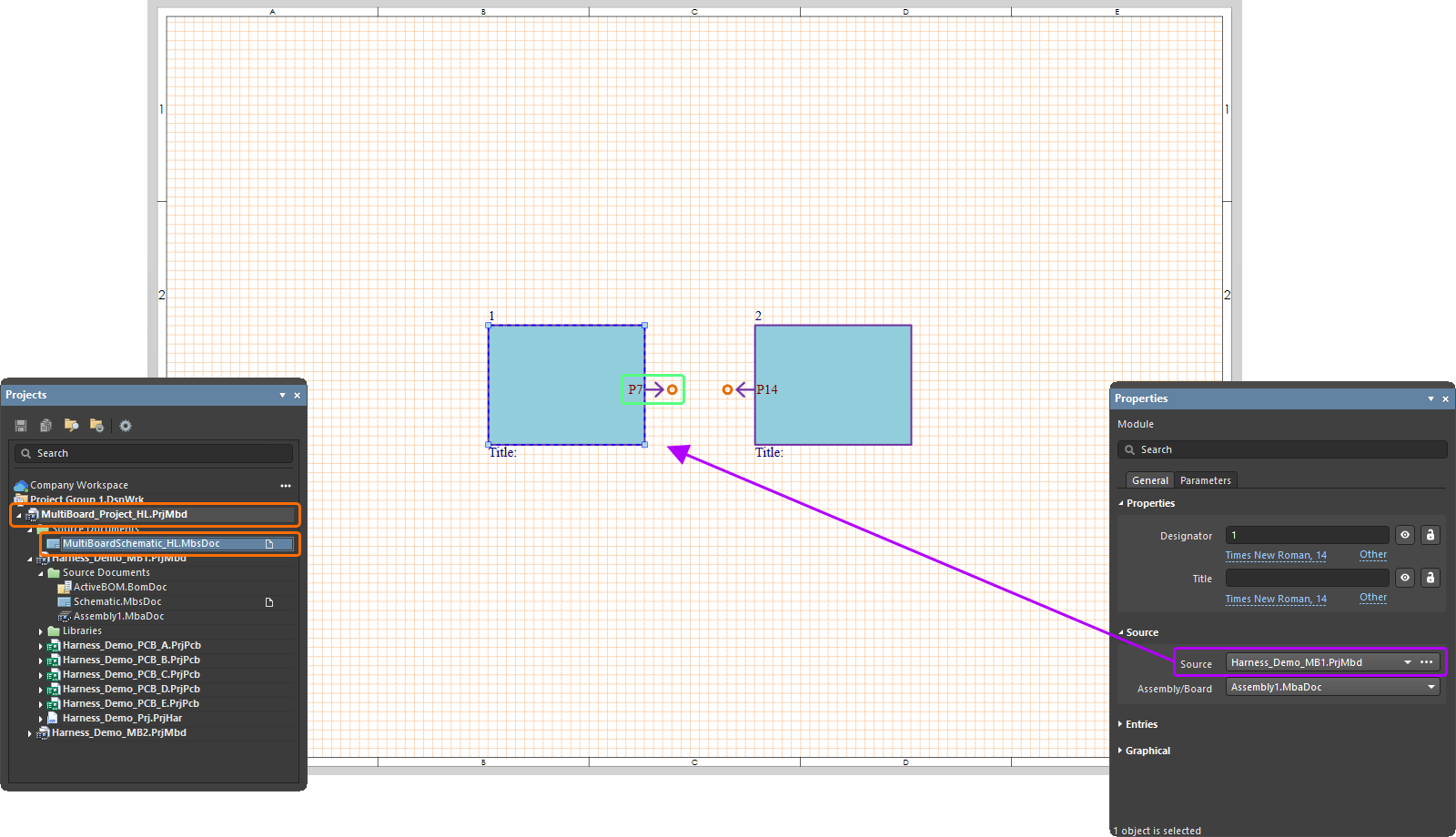
Task: Click the Designator input field
Action: (x=1308, y=535)
